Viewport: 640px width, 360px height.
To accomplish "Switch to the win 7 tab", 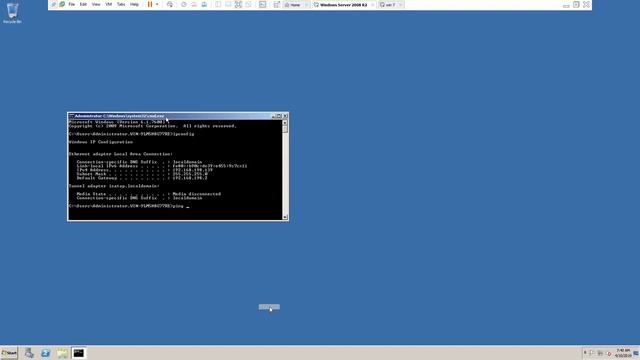I will point(390,4).
